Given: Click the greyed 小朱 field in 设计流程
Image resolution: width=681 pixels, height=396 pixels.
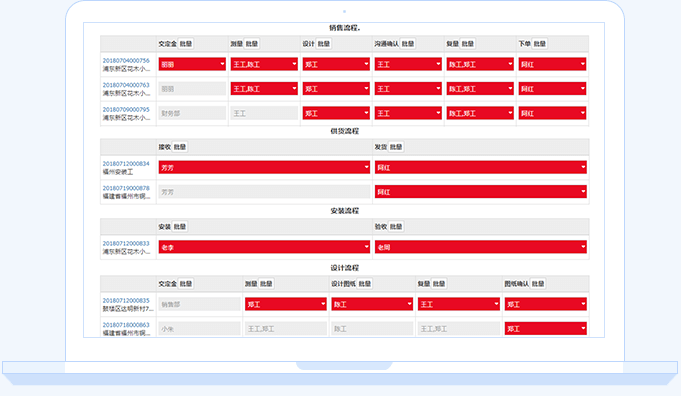Looking at the screenshot, I should [x=199, y=329].
